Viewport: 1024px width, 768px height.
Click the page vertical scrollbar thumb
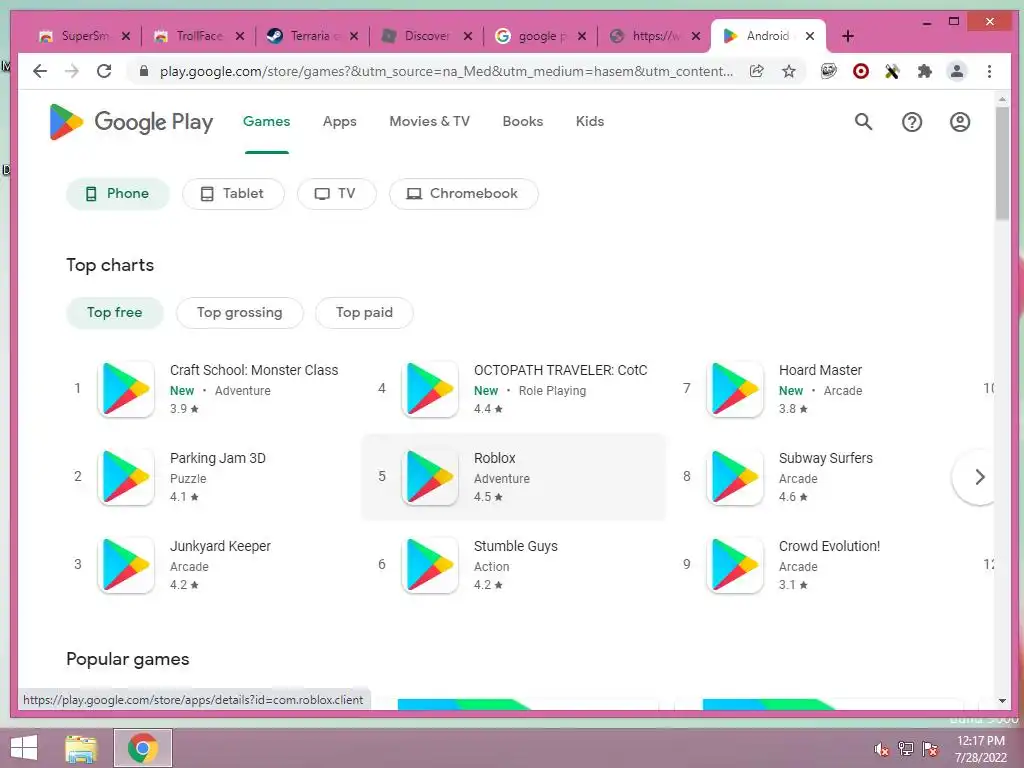click(x=1002, y=163)
